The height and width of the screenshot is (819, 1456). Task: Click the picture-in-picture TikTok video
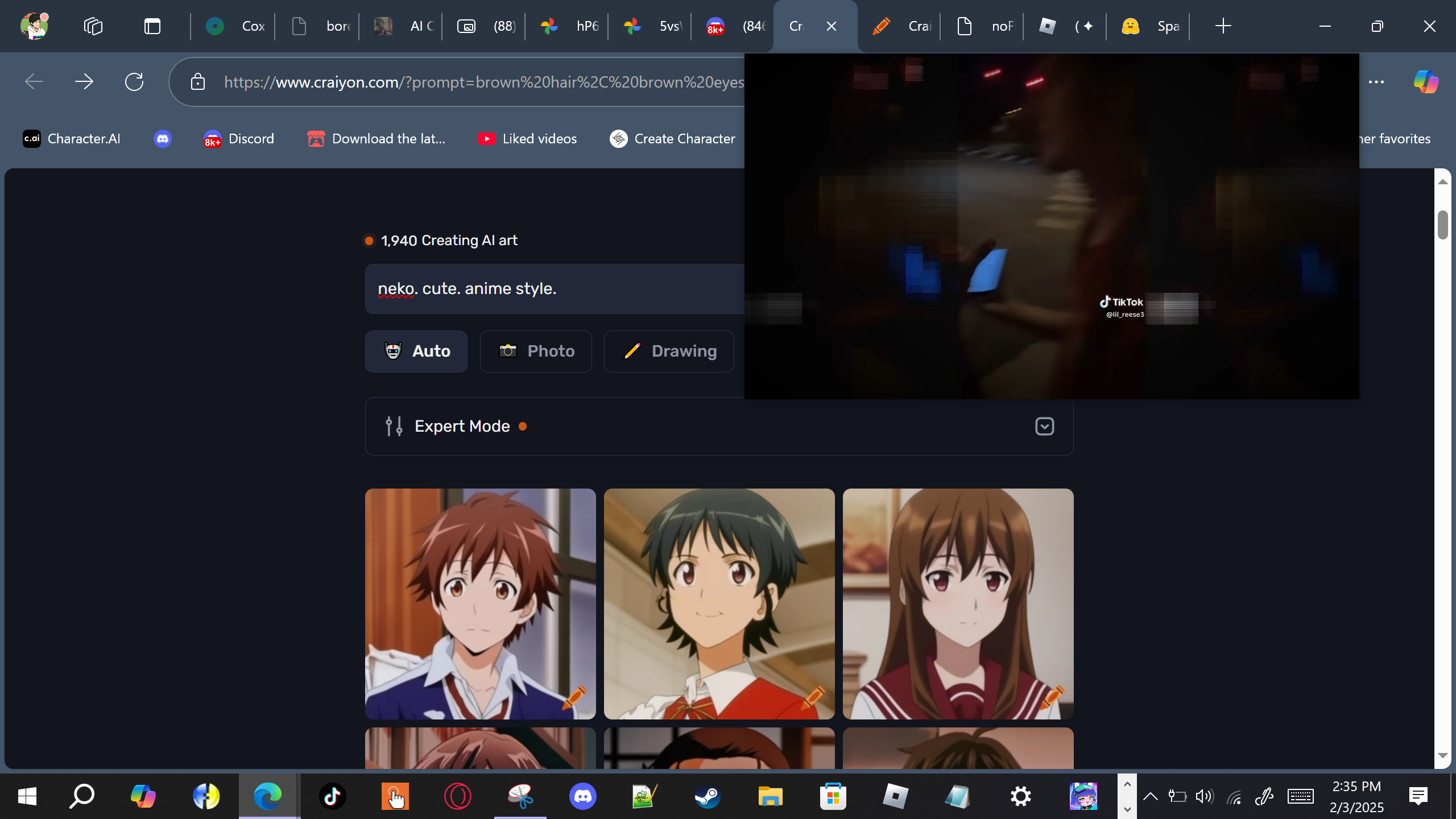click(x=1052, y=226)
